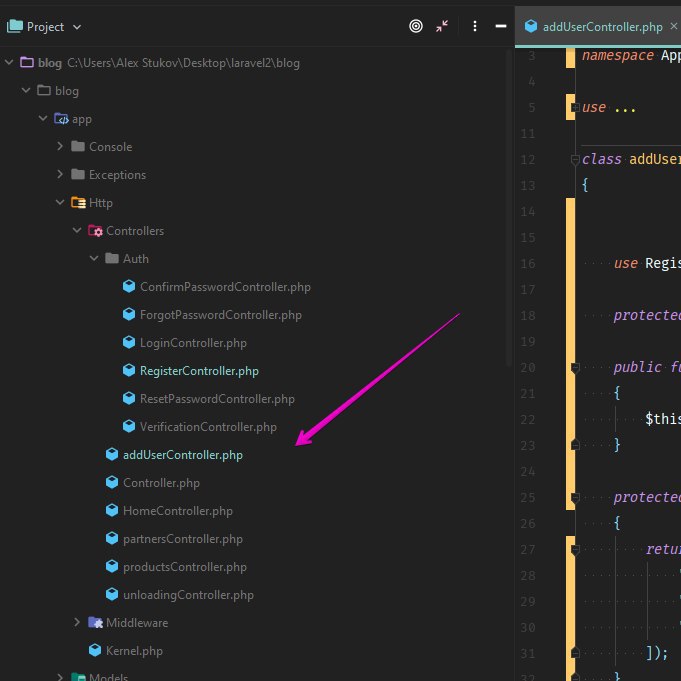Click the class keyword on line 12
Viewport: 681px width, 681px height.
(x=602, y=159)
